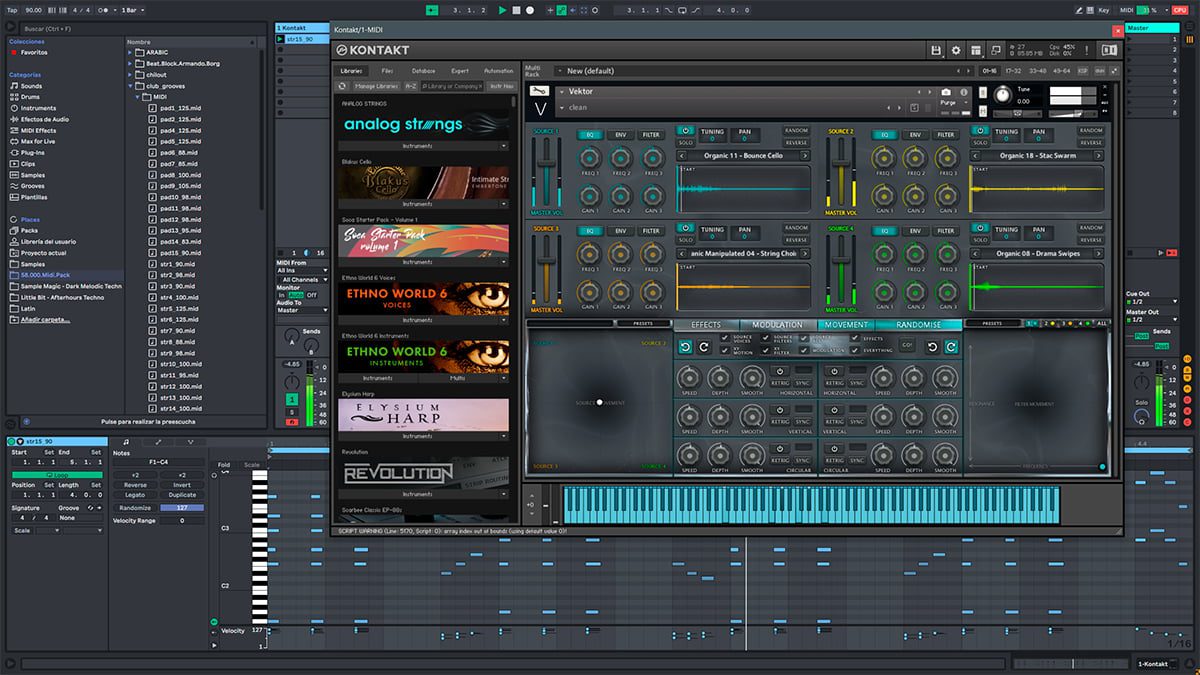Open Kontakt workspace layout icon

tap(976, 50)
